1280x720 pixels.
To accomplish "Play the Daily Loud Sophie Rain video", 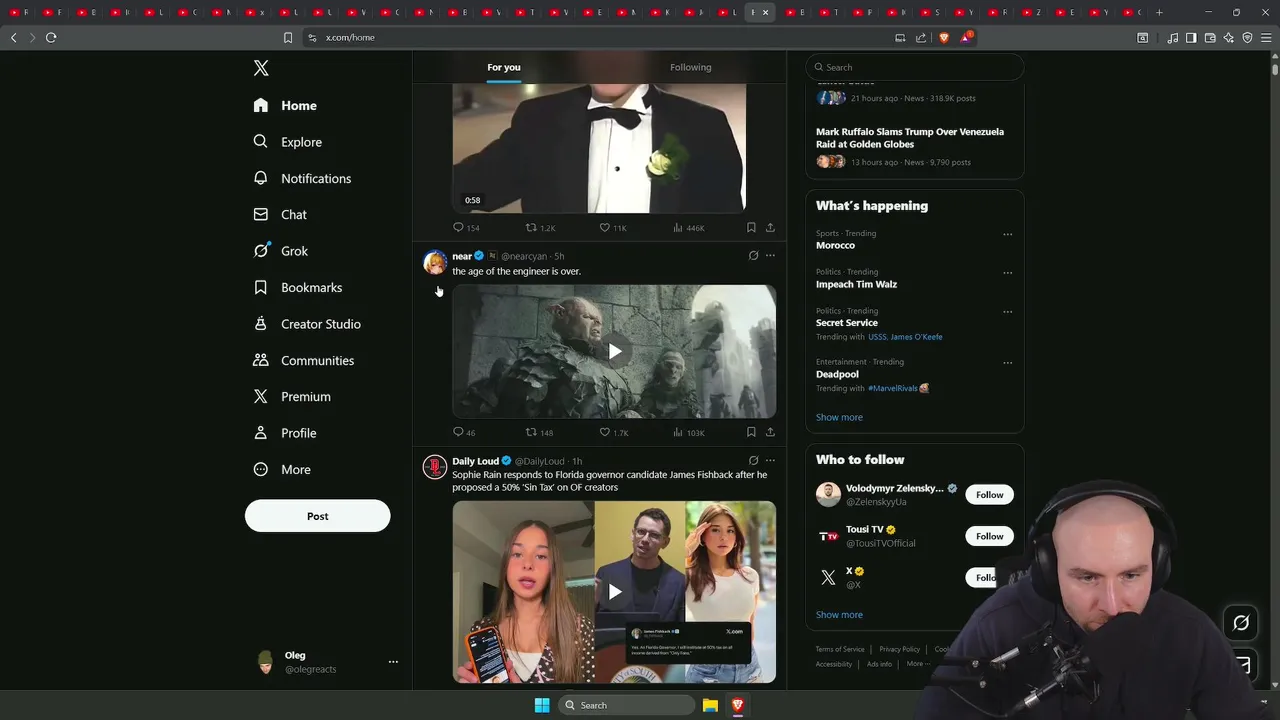I will pyautogui.click(x=614, y=592).
